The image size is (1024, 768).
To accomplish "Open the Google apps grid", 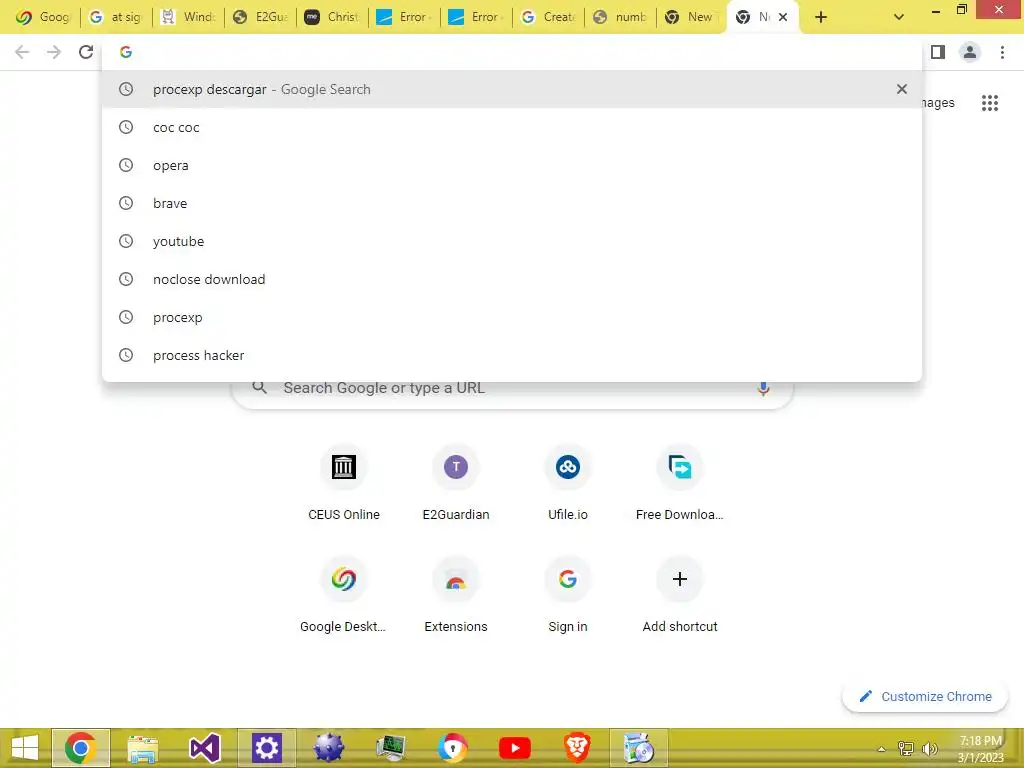I will tap(990, 103).
